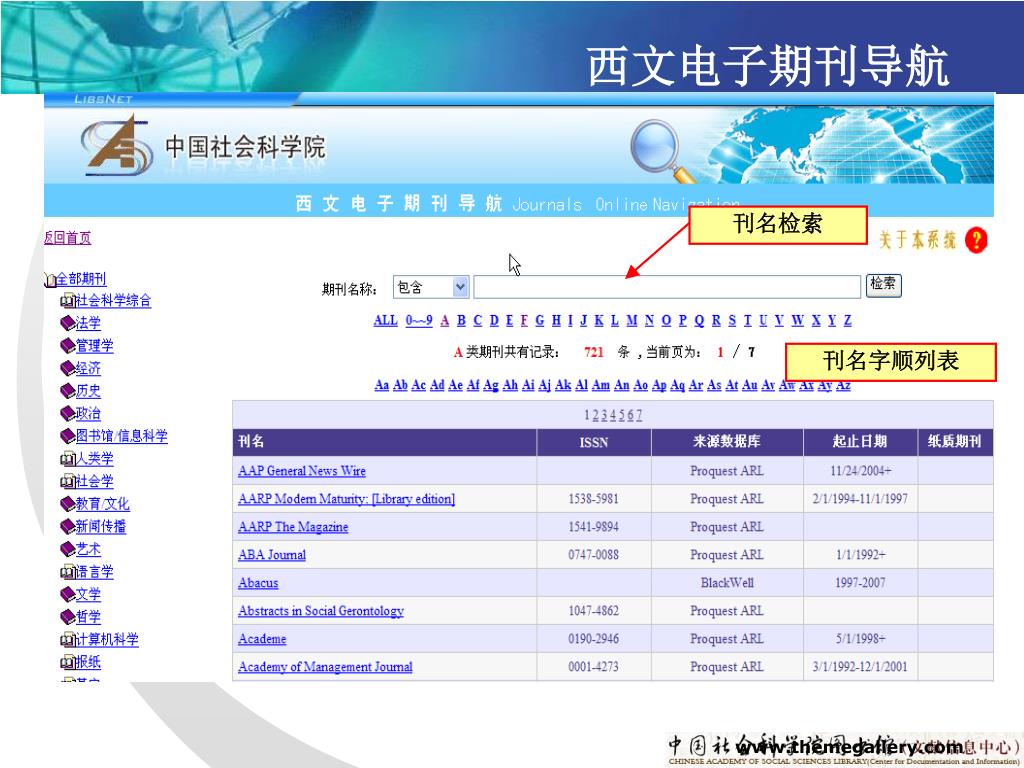Go to results page 2
1024x768 pixels.
tap(596, 415)
